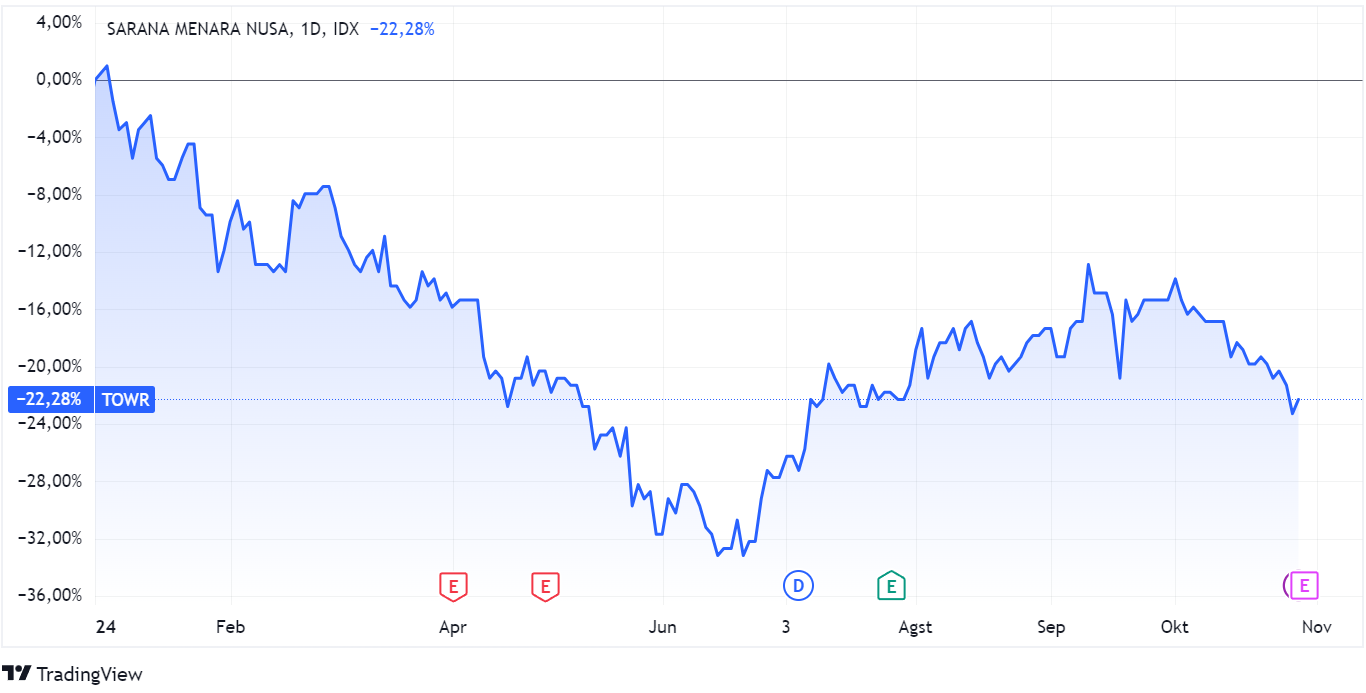1366x693 pixels.
Task: Click the 0,00% axis label
Action: [x=59, y=79]
